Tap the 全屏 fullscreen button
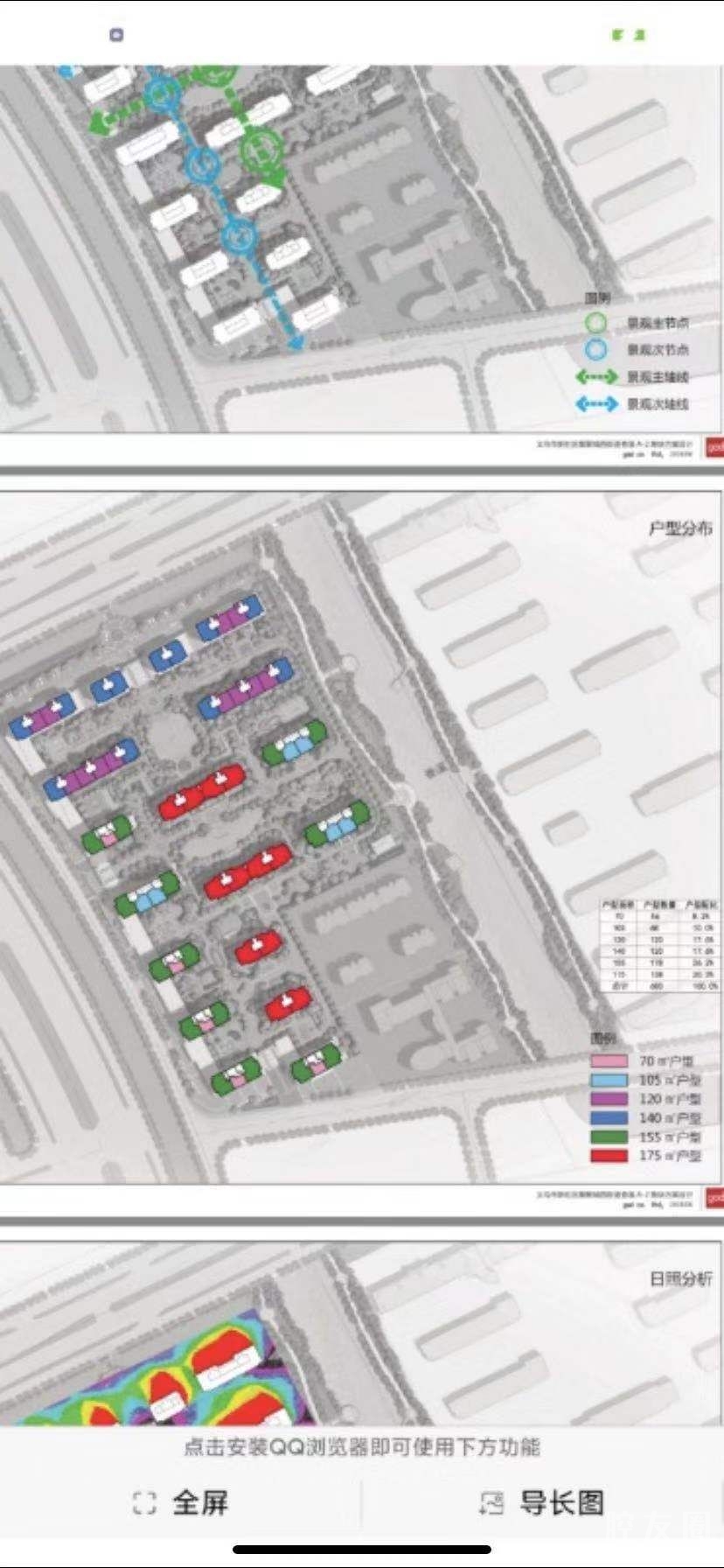This screenshot has width=724, height=1568. [x=200, y=1503]
